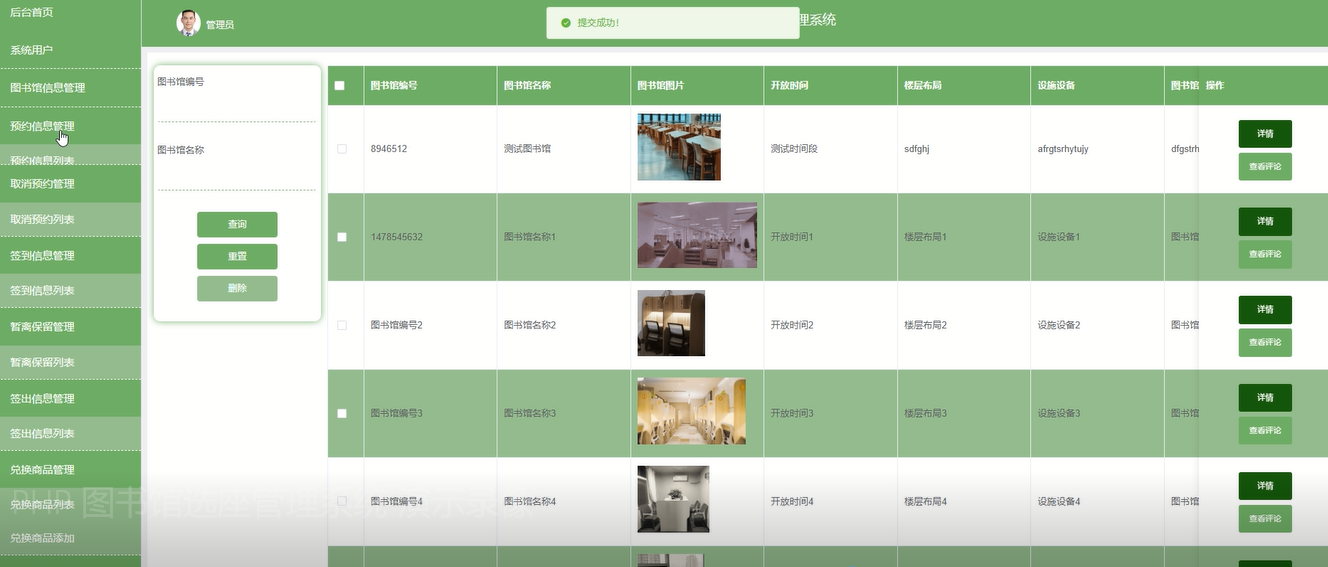Expand 签到信息管理 sidebar menu
Viewport: 1328px width, 567px height.
pos(70,256)
